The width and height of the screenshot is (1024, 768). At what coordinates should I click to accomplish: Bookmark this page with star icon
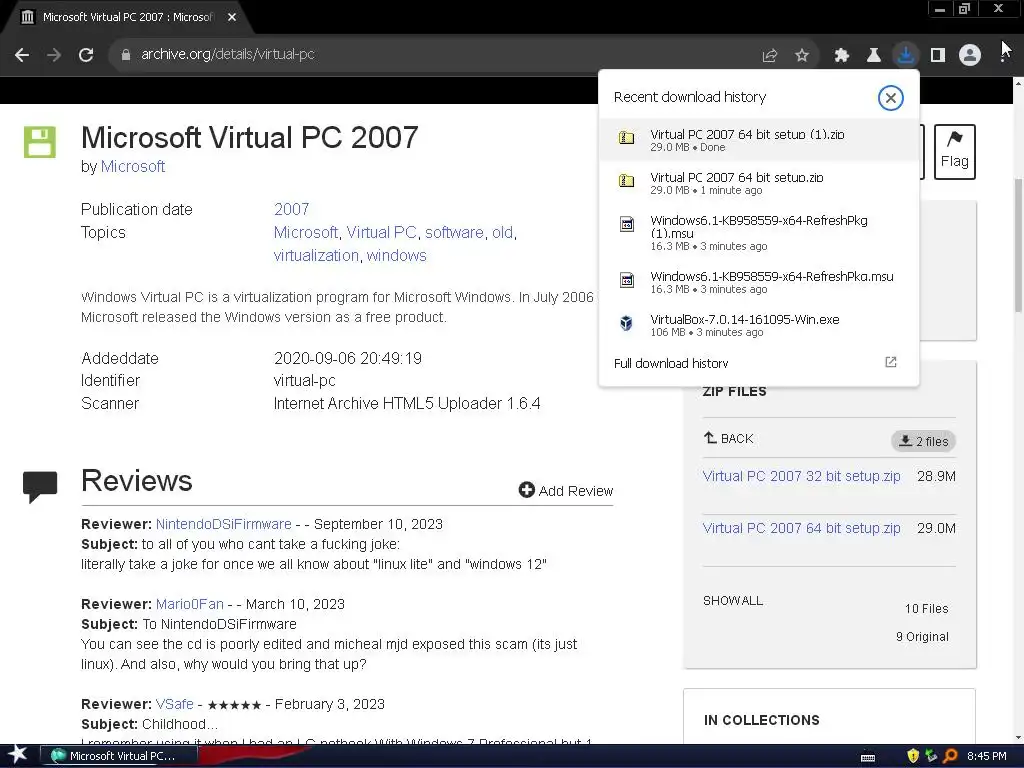pyautogui.click(x=802, y=56)
